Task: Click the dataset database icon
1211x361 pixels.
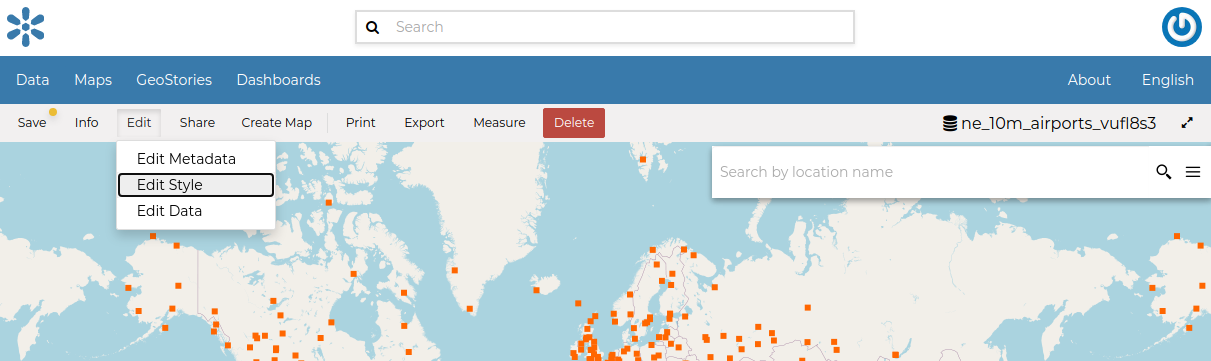Action: [950, 124]
